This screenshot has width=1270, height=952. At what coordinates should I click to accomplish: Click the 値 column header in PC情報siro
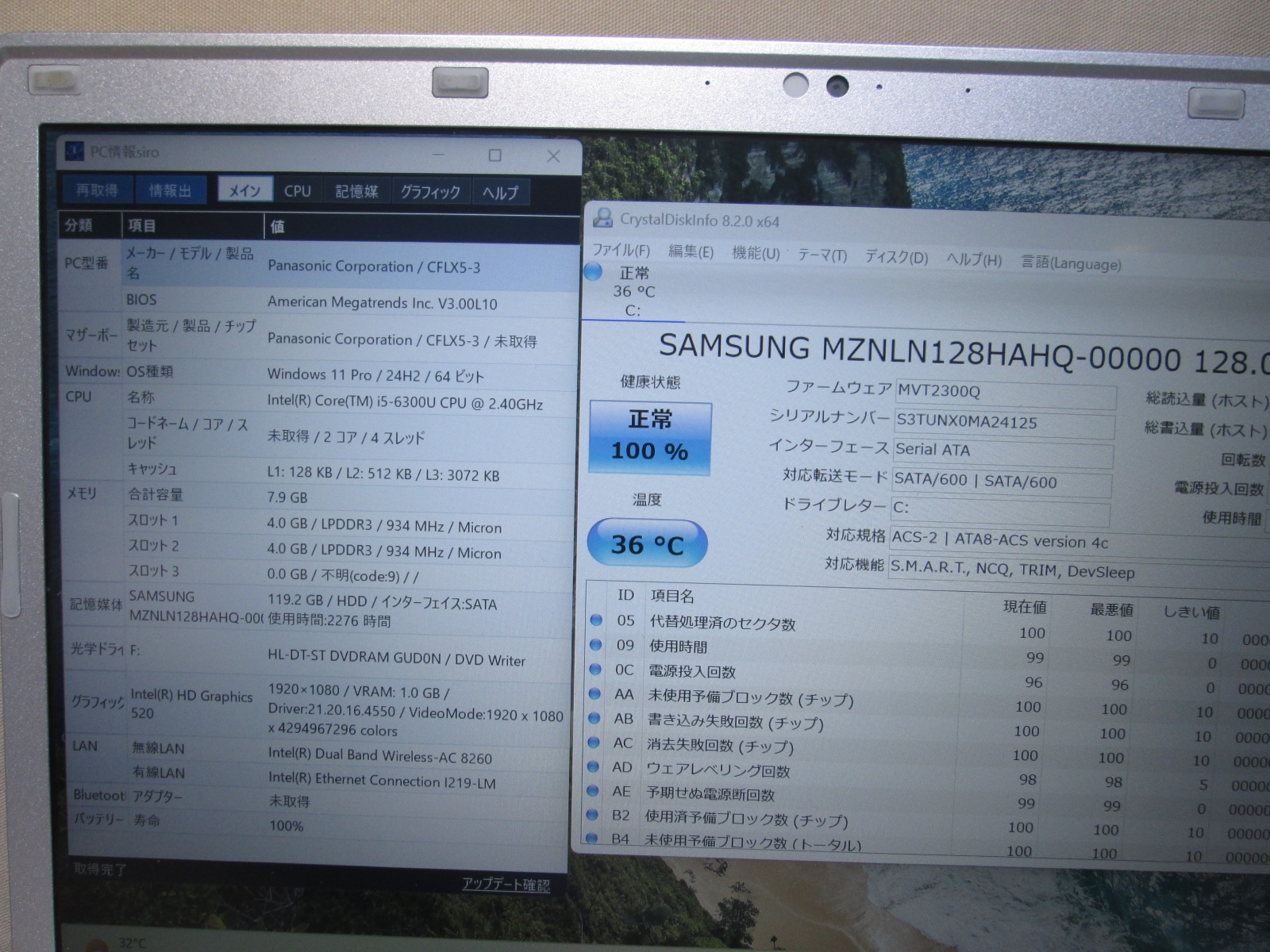click(421, 227)
